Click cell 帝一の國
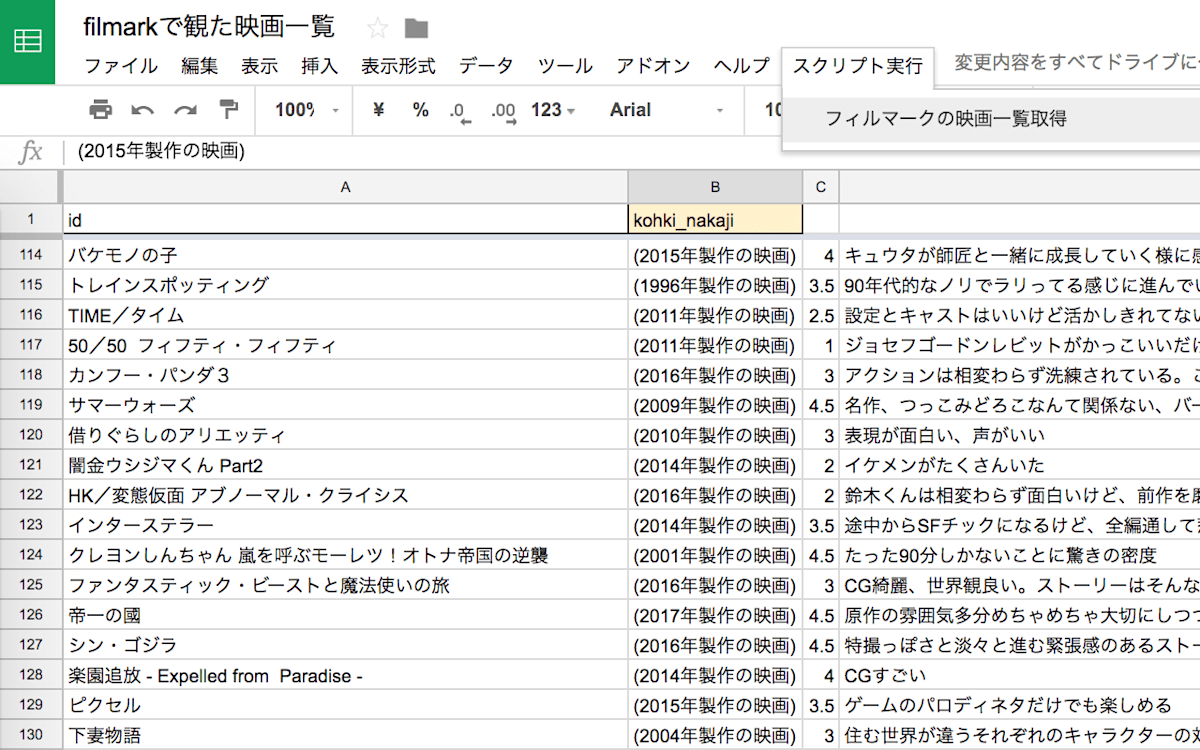Image resolution: width=1200 pixels, height=750 pixels. (x=345, y=615)
